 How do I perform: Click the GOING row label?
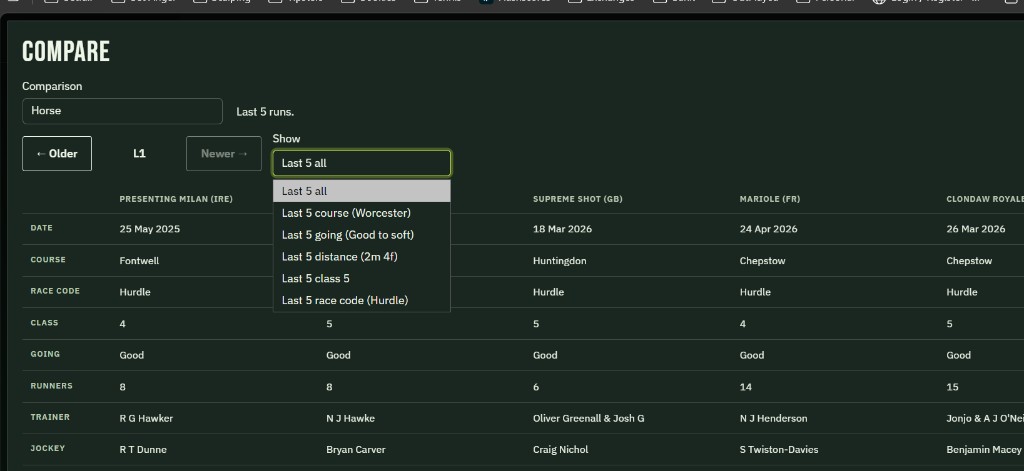[x=45, y=354]
